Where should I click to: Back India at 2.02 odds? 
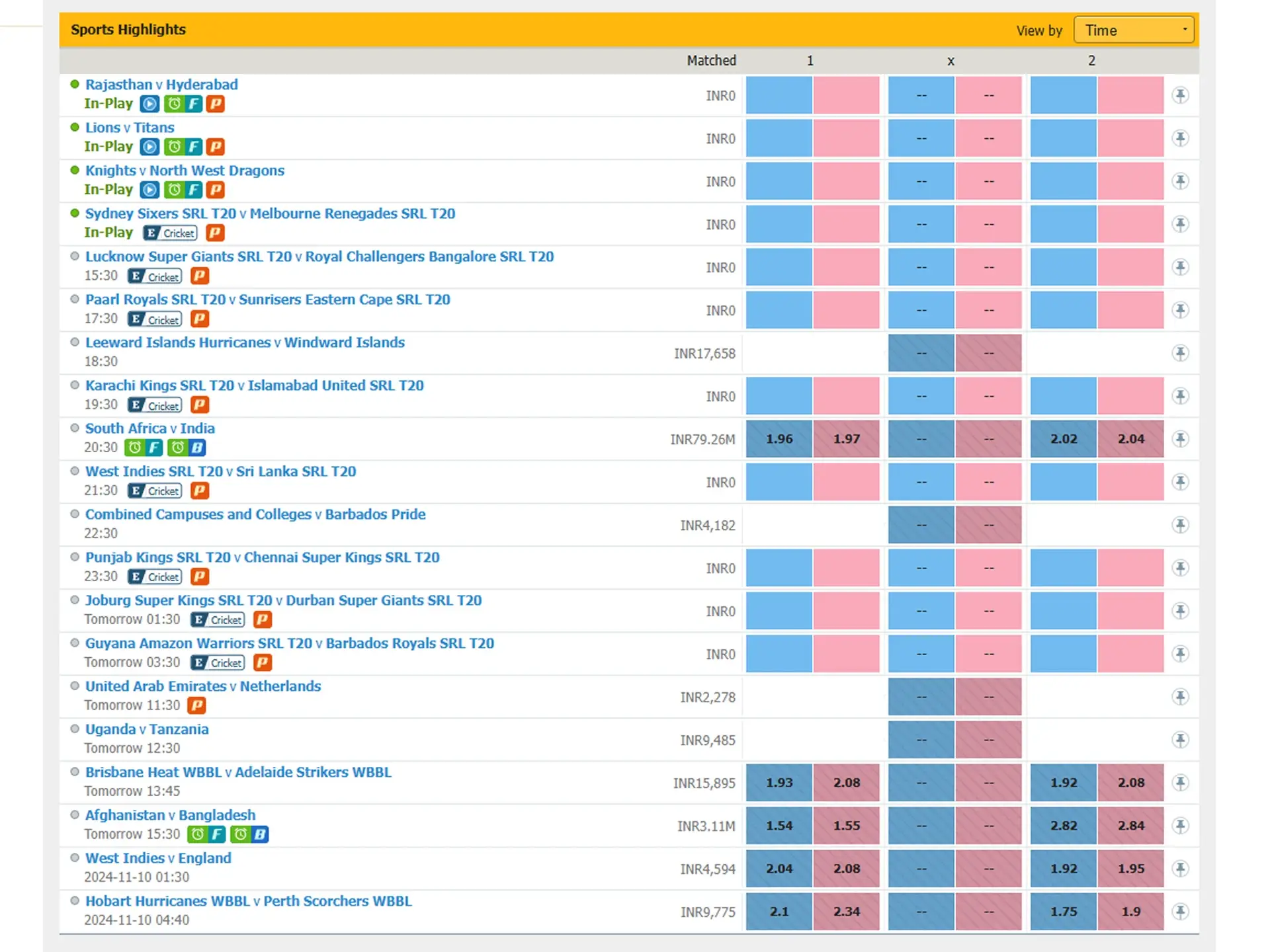point(1064,439)
